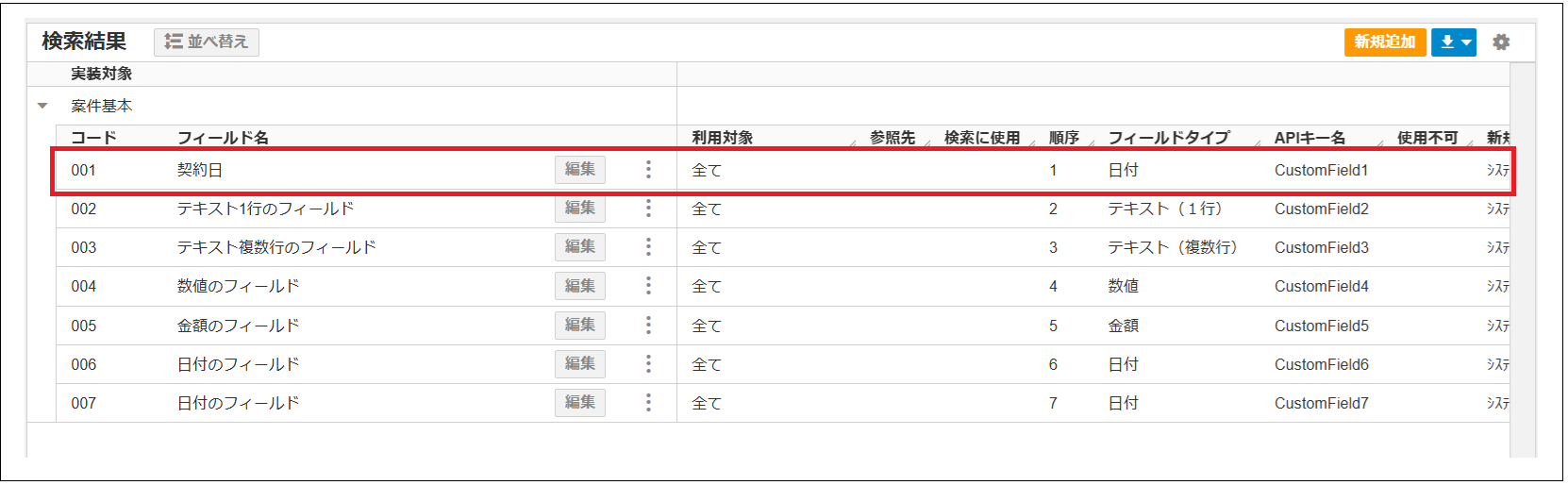Open the settings gear icon

coord(1500,42)
